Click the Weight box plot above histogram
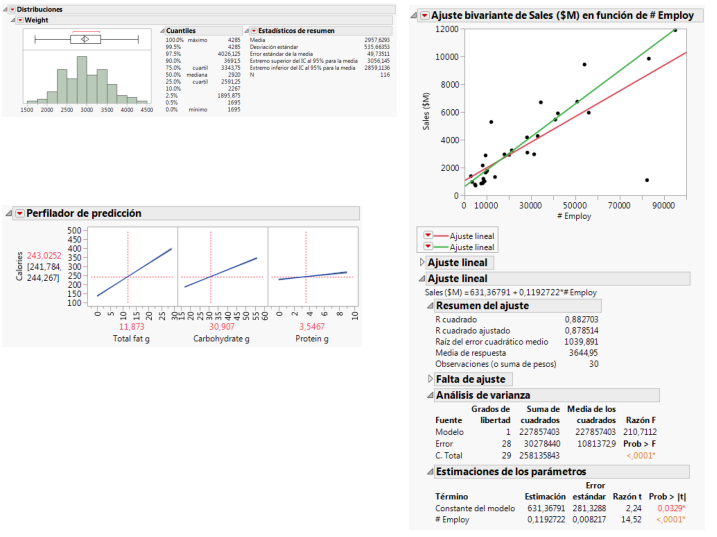Screen dimensions: 717x537 (x=86, y=39)
